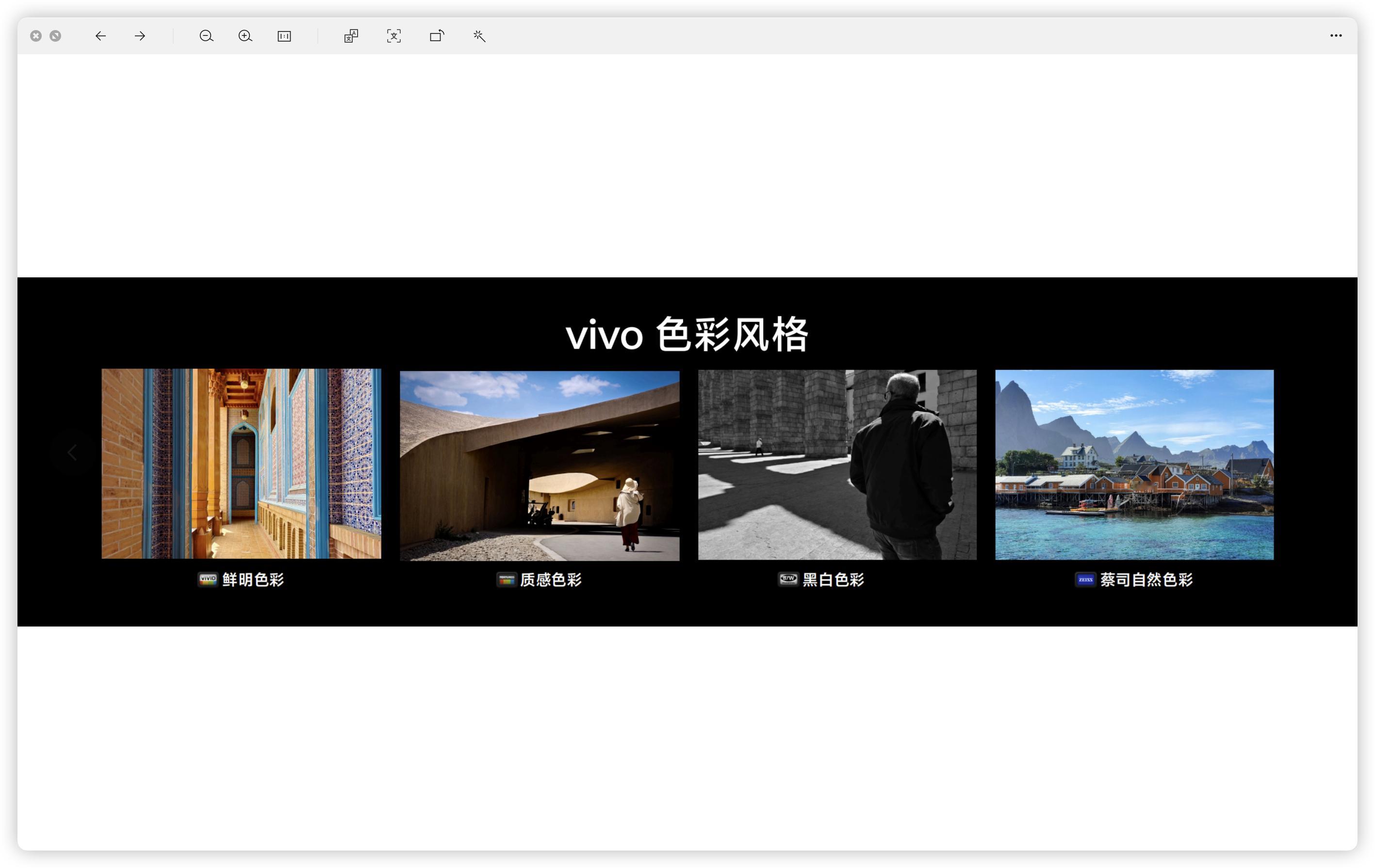Select the desert building photo

tap(540, 466)
